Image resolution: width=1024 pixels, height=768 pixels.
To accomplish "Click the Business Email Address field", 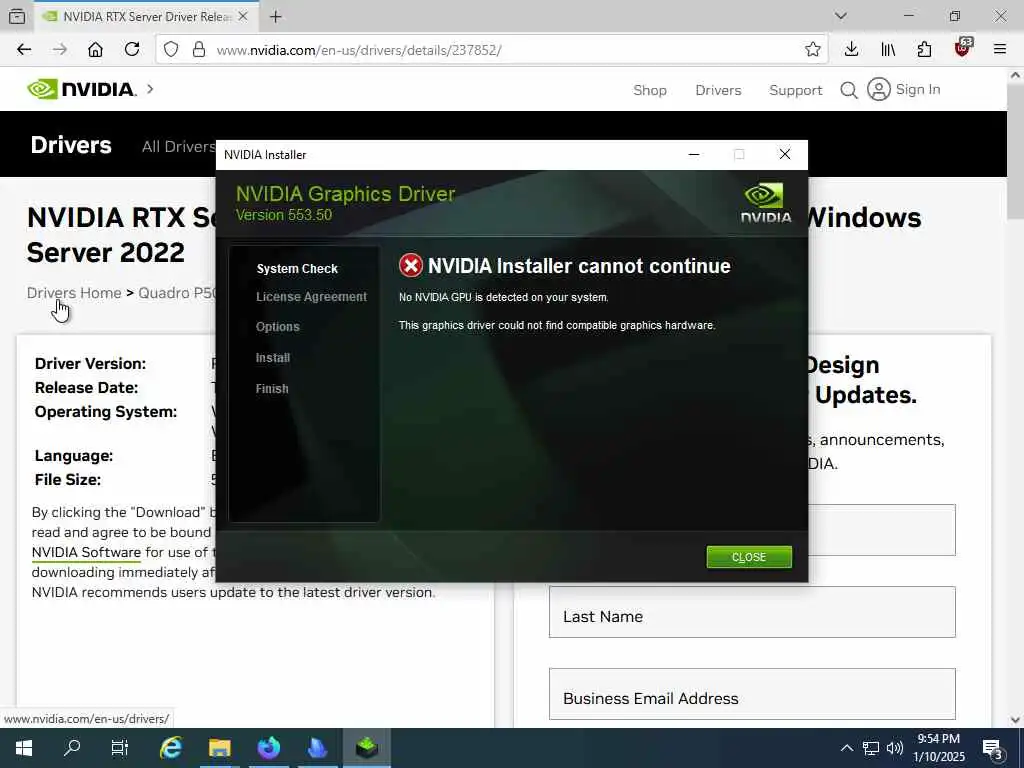I will click(x=752, y=694).
